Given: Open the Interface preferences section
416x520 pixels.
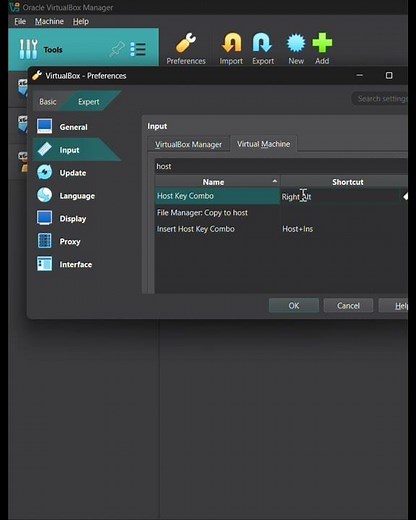Looking at the screenshot, I should point(77,264).
